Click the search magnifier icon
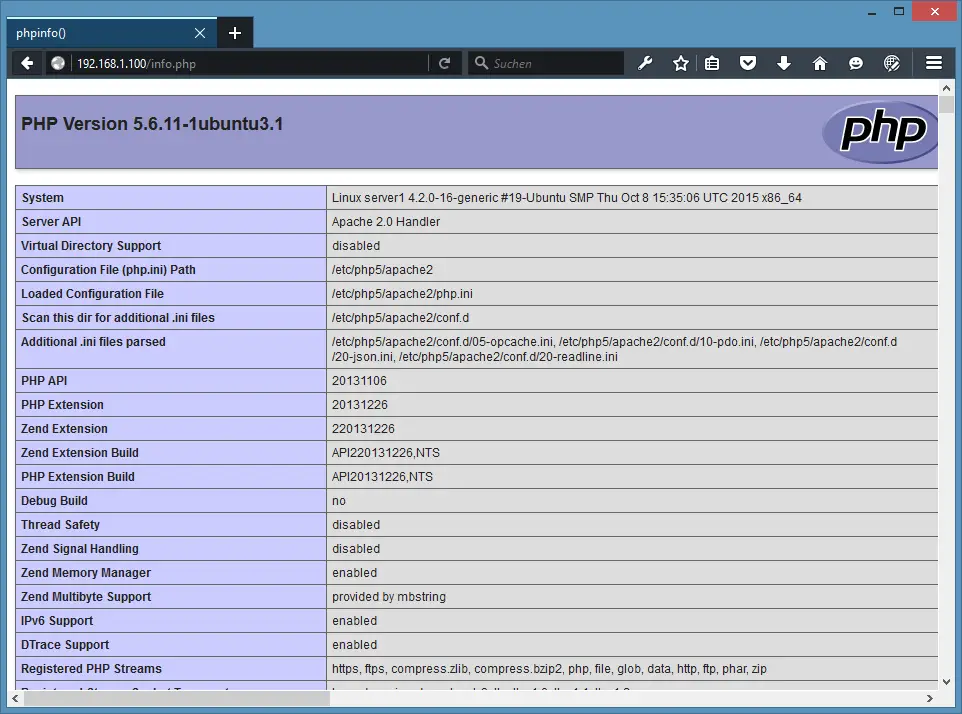The image size is (962, 714). 482,63
